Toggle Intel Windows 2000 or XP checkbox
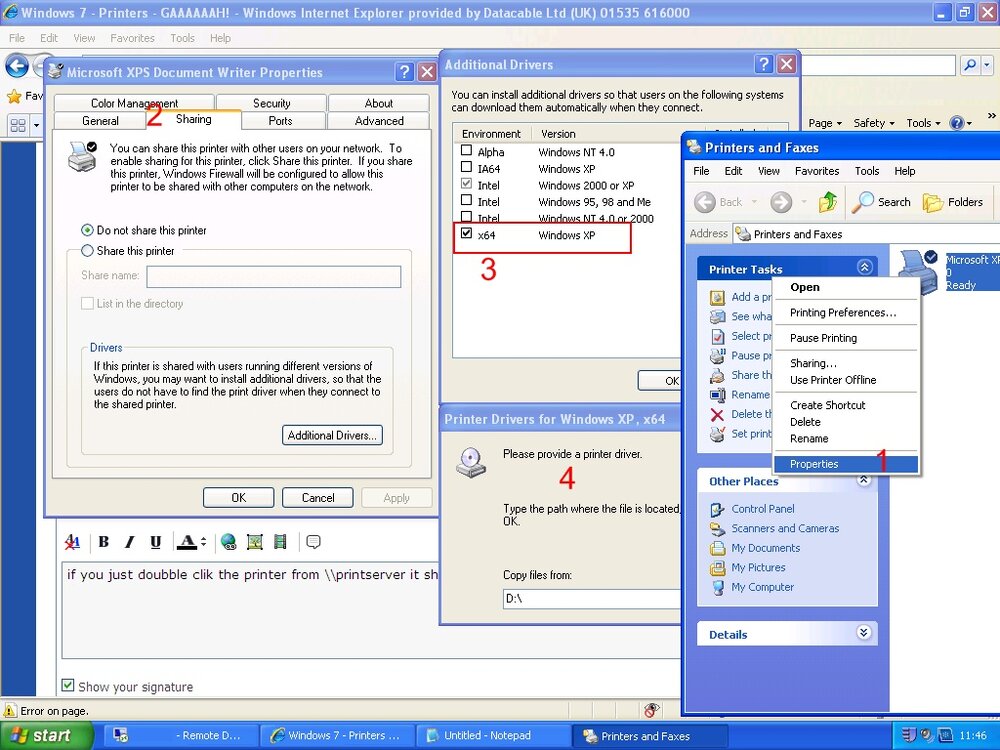Screen dimensions: 1000x750 [466, 184]
